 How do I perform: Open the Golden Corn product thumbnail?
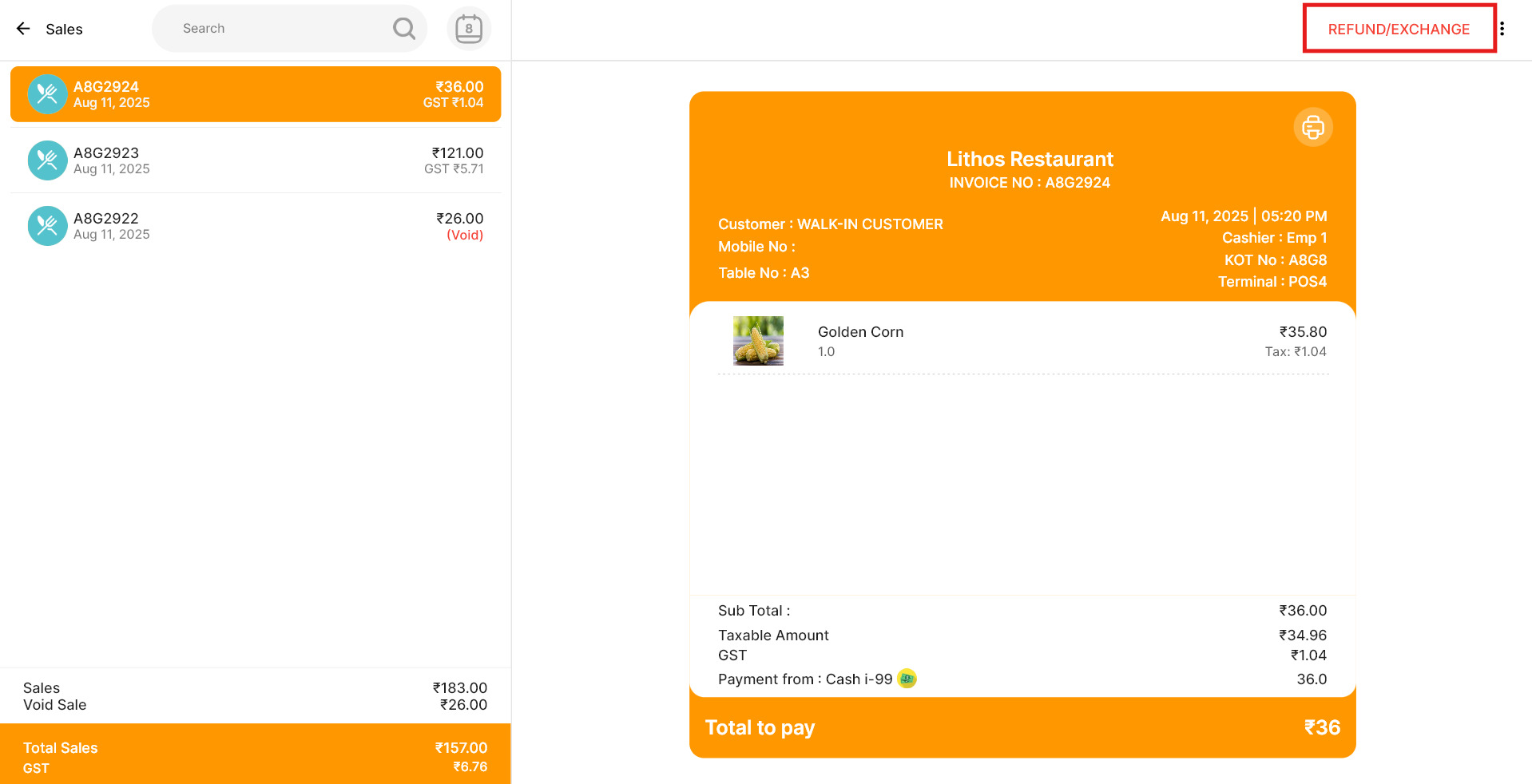(x=758, y=341)
